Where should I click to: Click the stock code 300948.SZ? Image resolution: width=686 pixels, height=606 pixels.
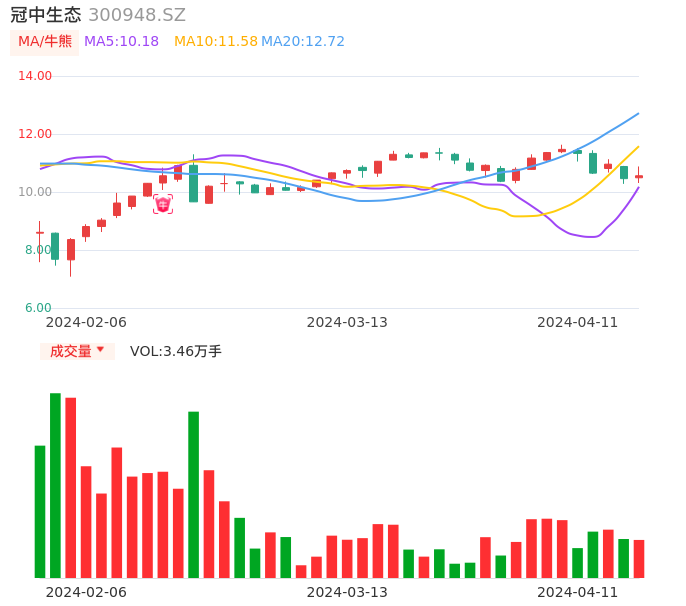(x=137, y=15)
